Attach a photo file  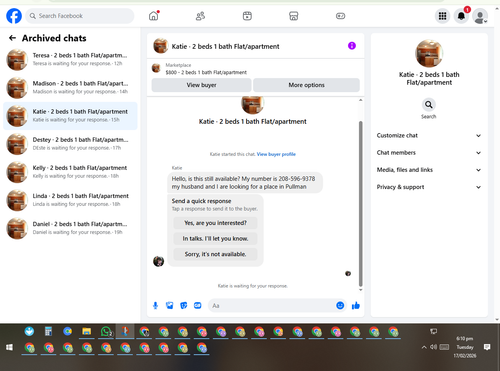[170, 305]
